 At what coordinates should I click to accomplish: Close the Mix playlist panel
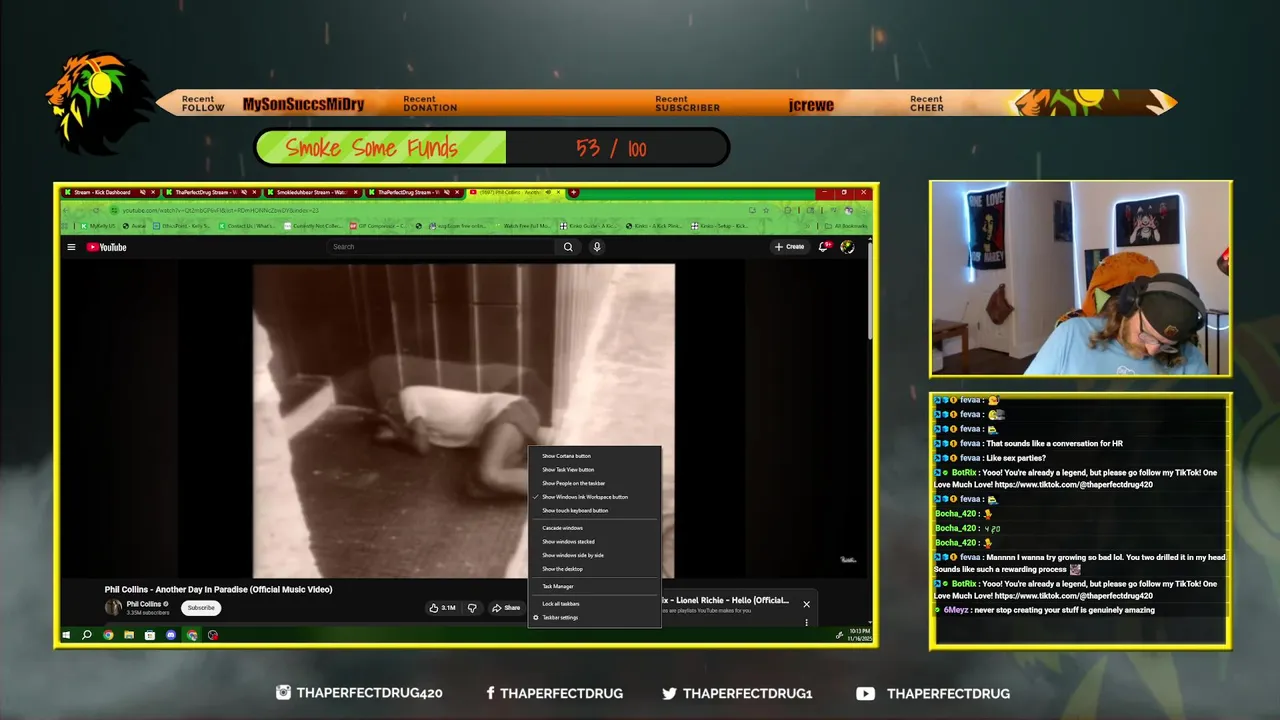806,604
